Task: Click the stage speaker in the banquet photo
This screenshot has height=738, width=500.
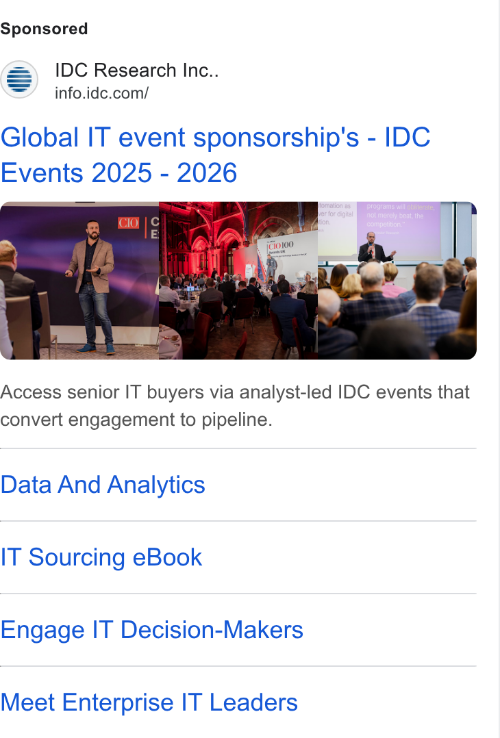Action: pyautogui.click(x=272, y=266)
